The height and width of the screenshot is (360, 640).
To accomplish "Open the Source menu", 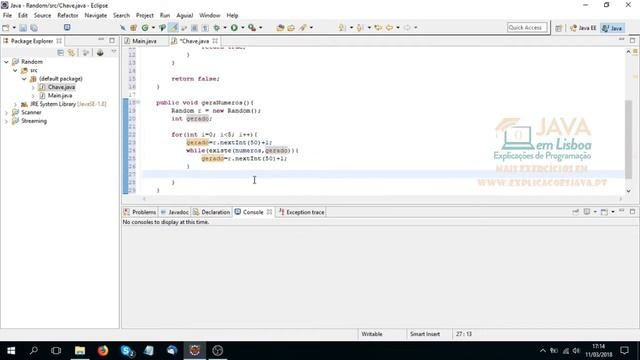I will [x=42, y=16].
